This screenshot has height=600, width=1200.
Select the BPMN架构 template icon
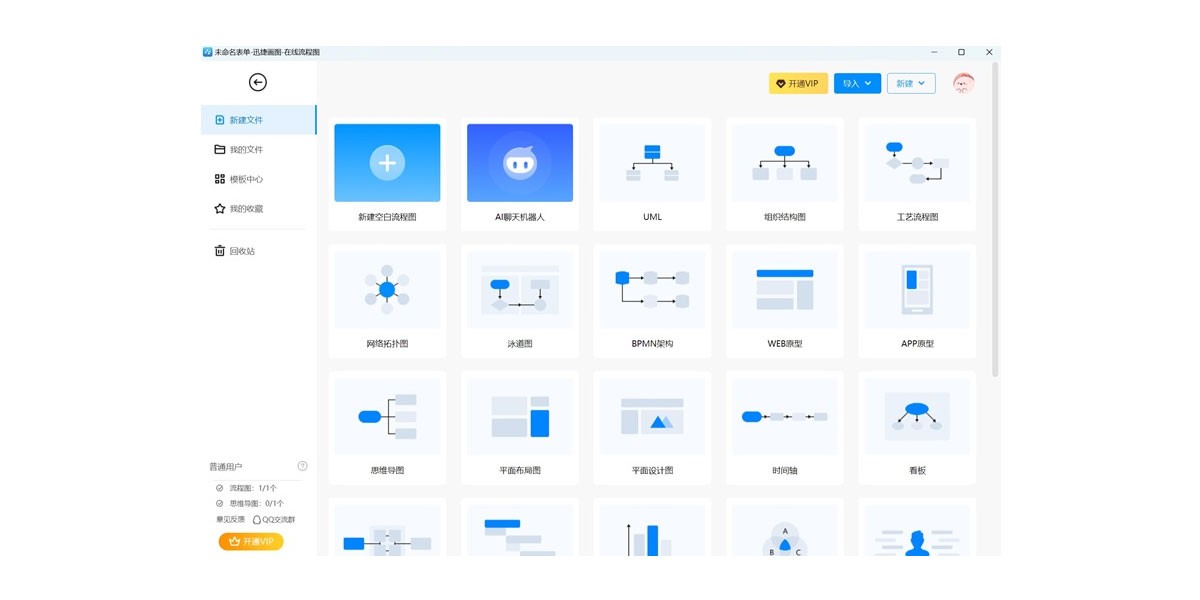[652, 290]
